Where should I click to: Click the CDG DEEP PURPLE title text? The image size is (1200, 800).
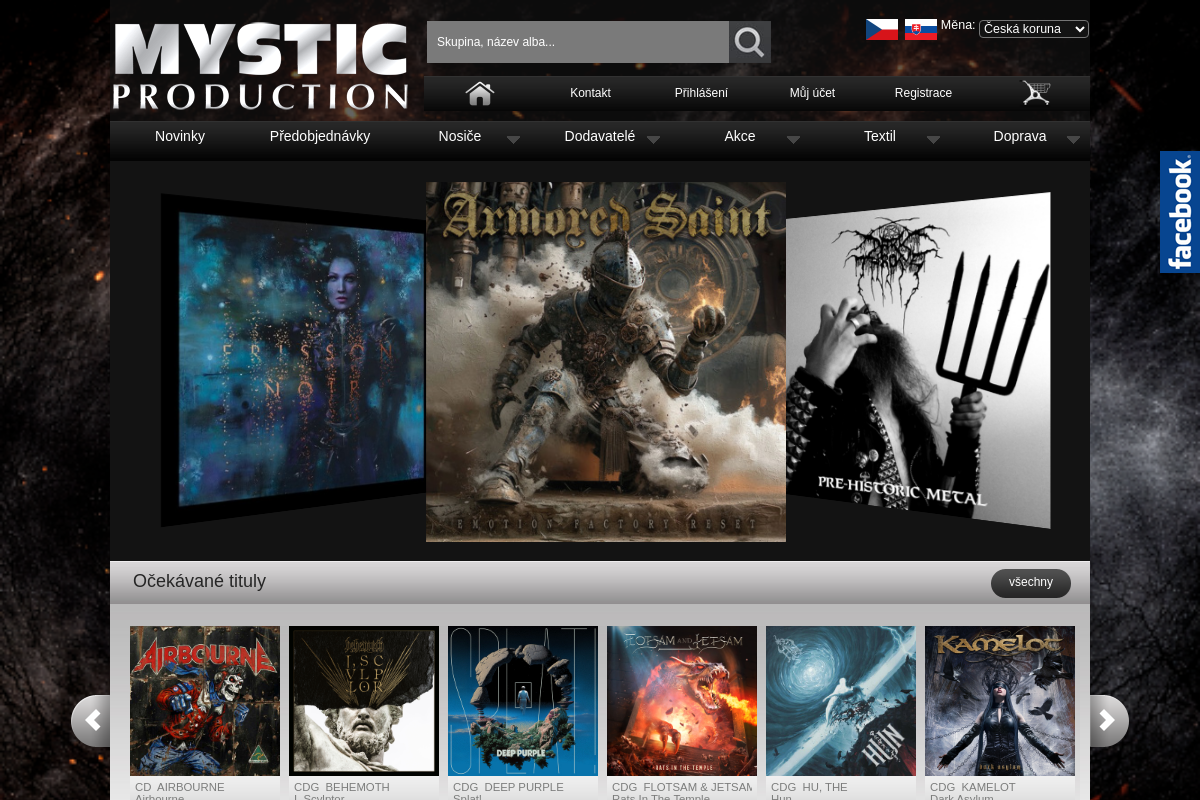click(508, 787)
